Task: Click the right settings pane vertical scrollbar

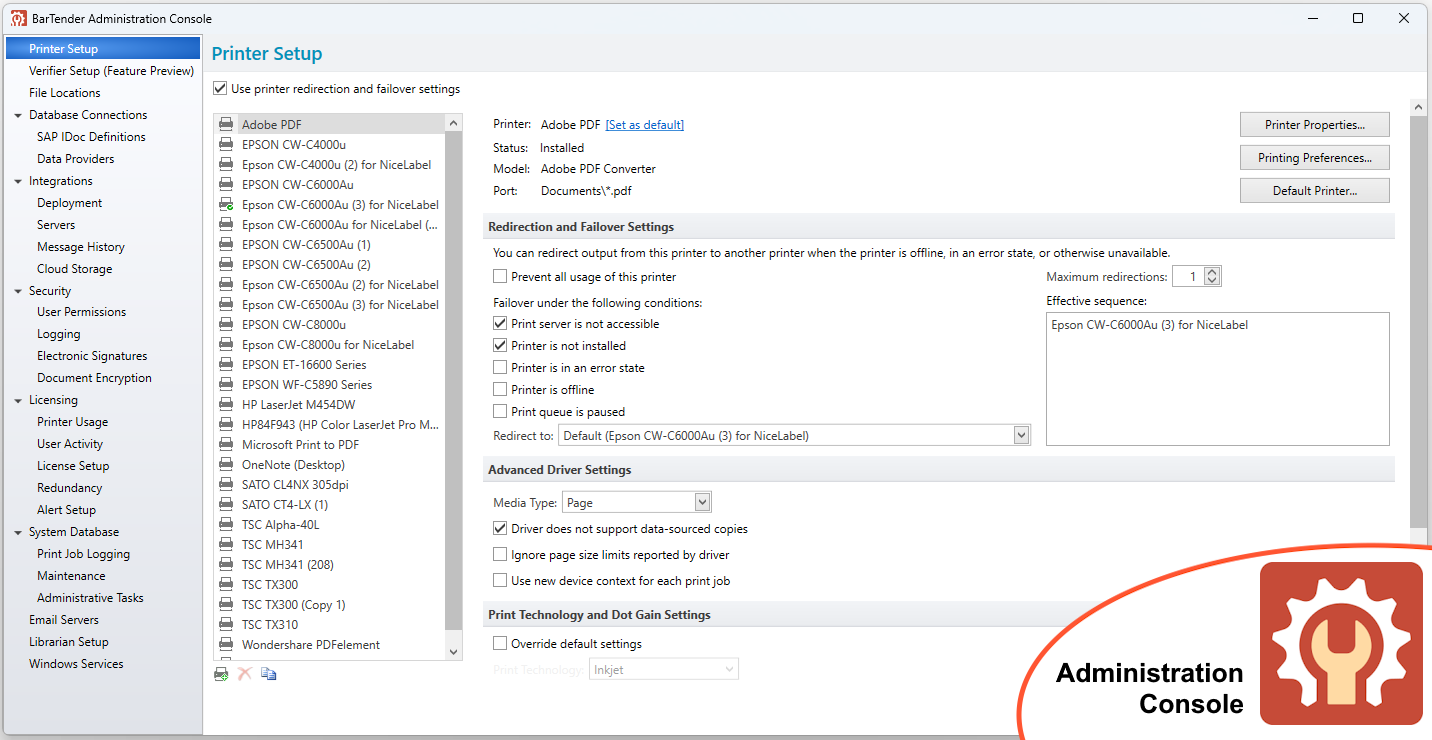Action: tap(1418, 320)
